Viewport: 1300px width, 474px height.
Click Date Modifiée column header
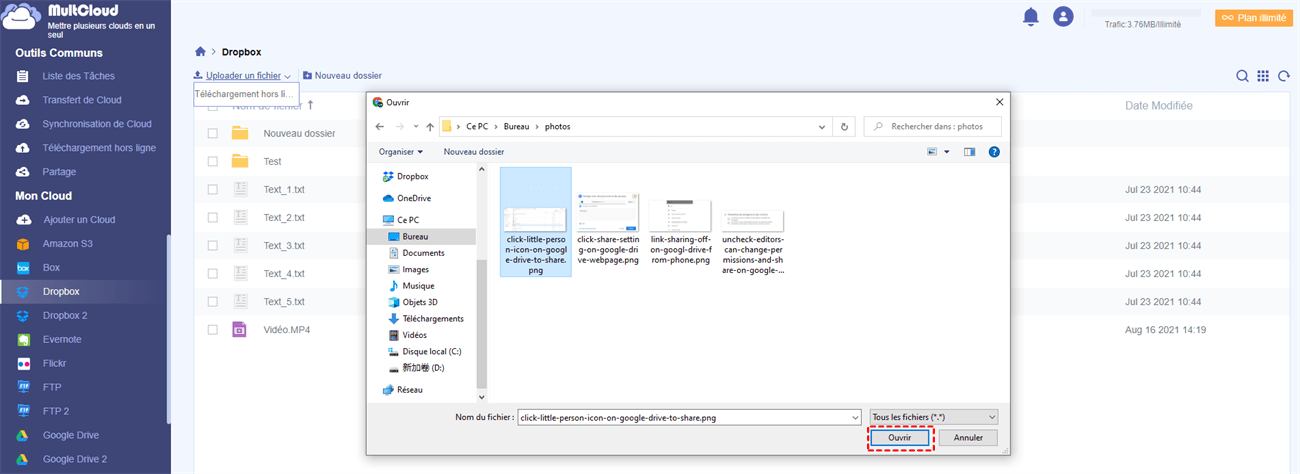(x=1158, y=105)
